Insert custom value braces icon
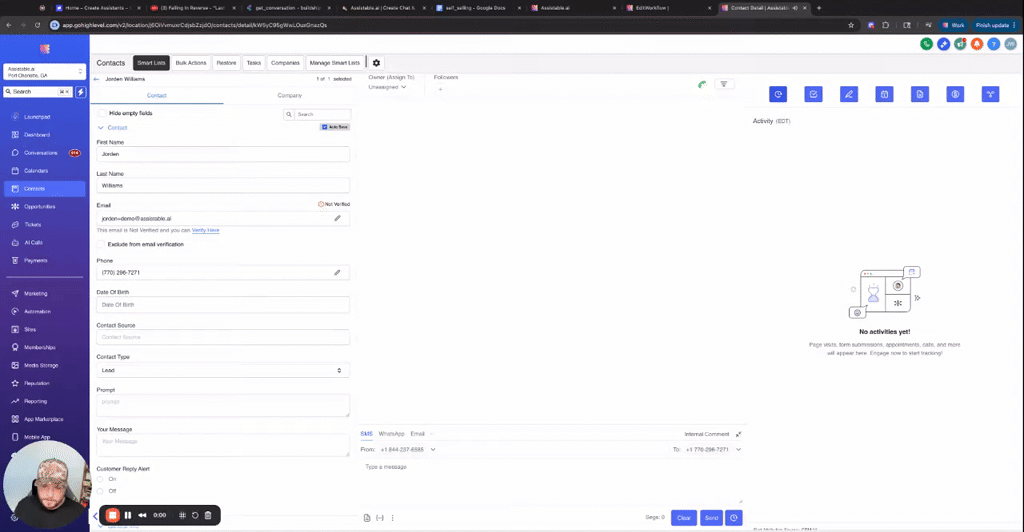The image size is (1024, 532). tap(379, 518)
